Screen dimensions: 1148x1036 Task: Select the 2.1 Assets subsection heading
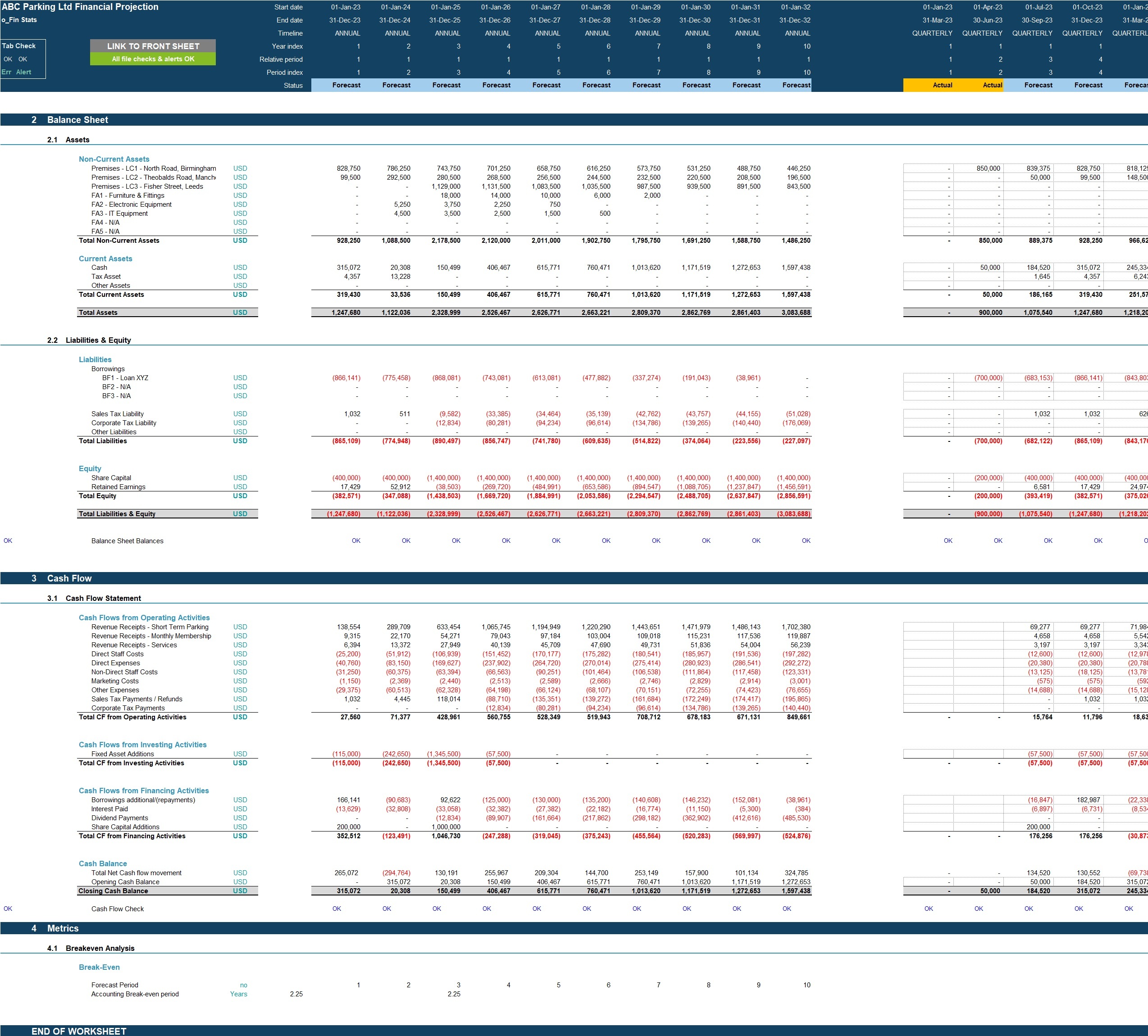pyautogui.click(x=68, y=140)
